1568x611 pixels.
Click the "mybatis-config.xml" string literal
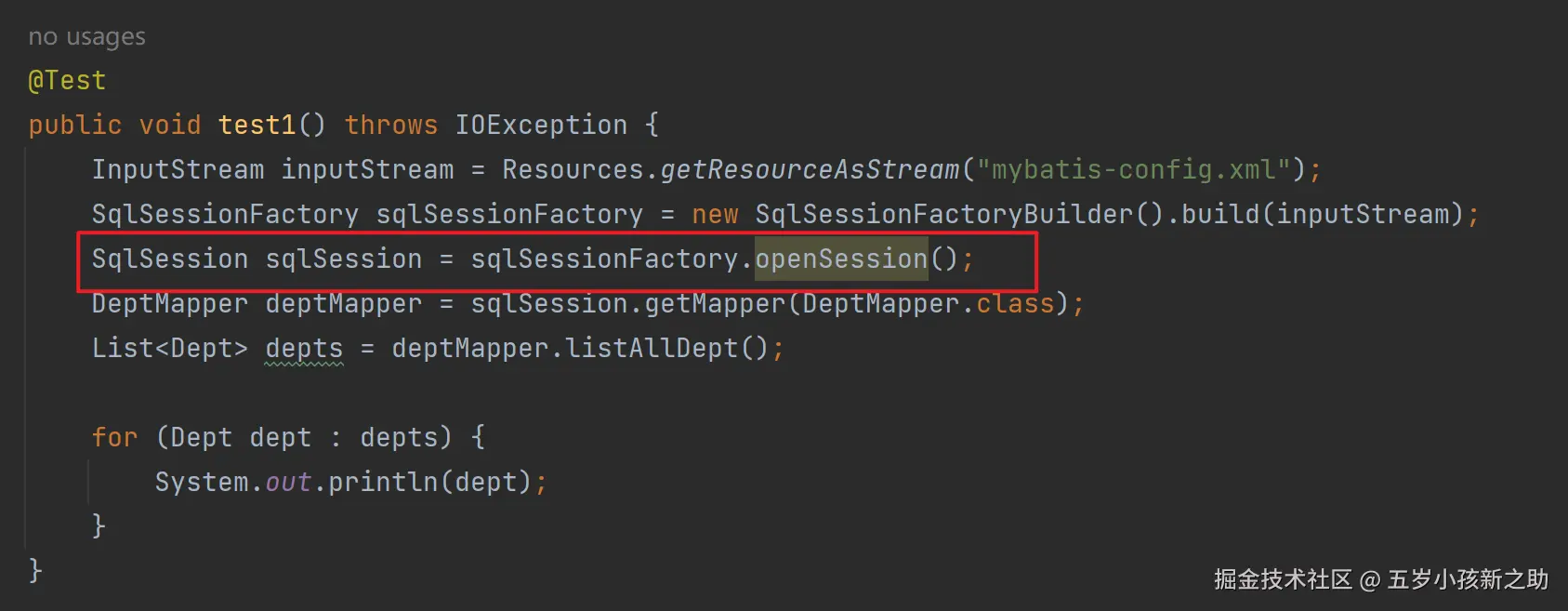click(1134, 169)
